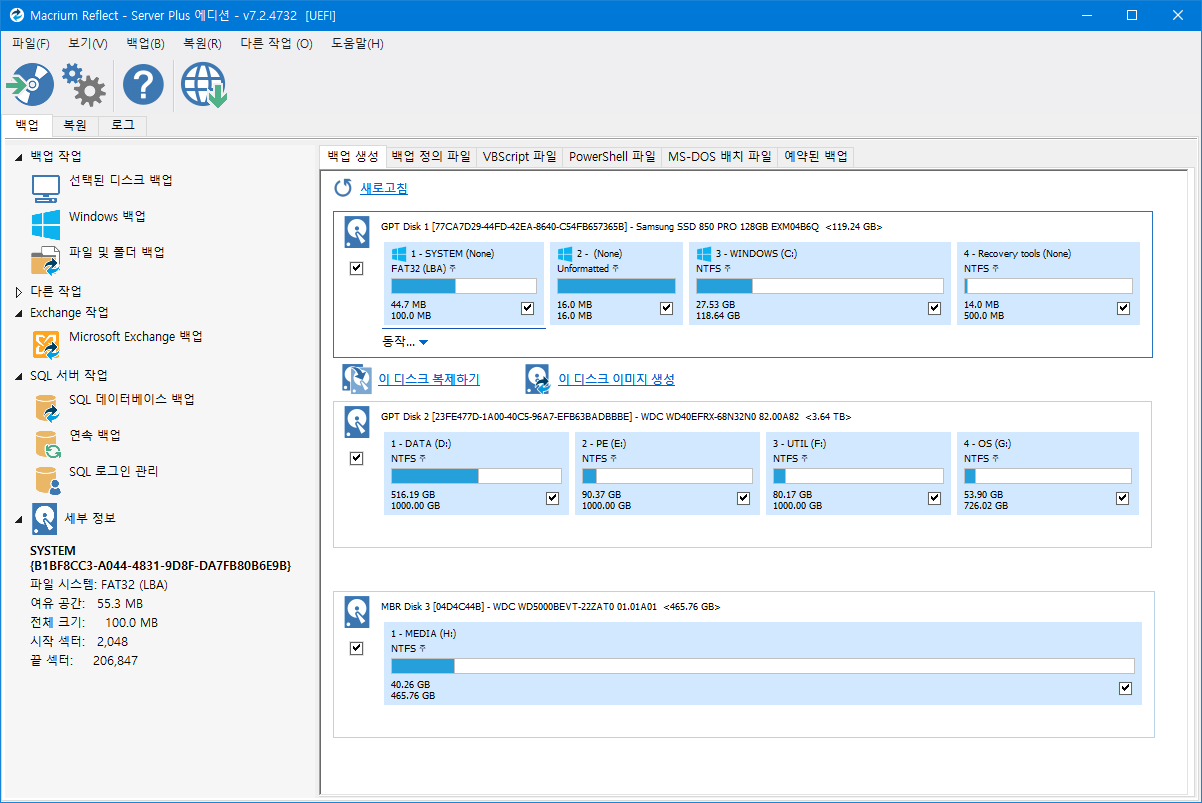Screen dimensions: 1202x803
Task: Click the Microsoft Exchange 백업 icon
Action: pyautogui.click(x=46, y=345)
